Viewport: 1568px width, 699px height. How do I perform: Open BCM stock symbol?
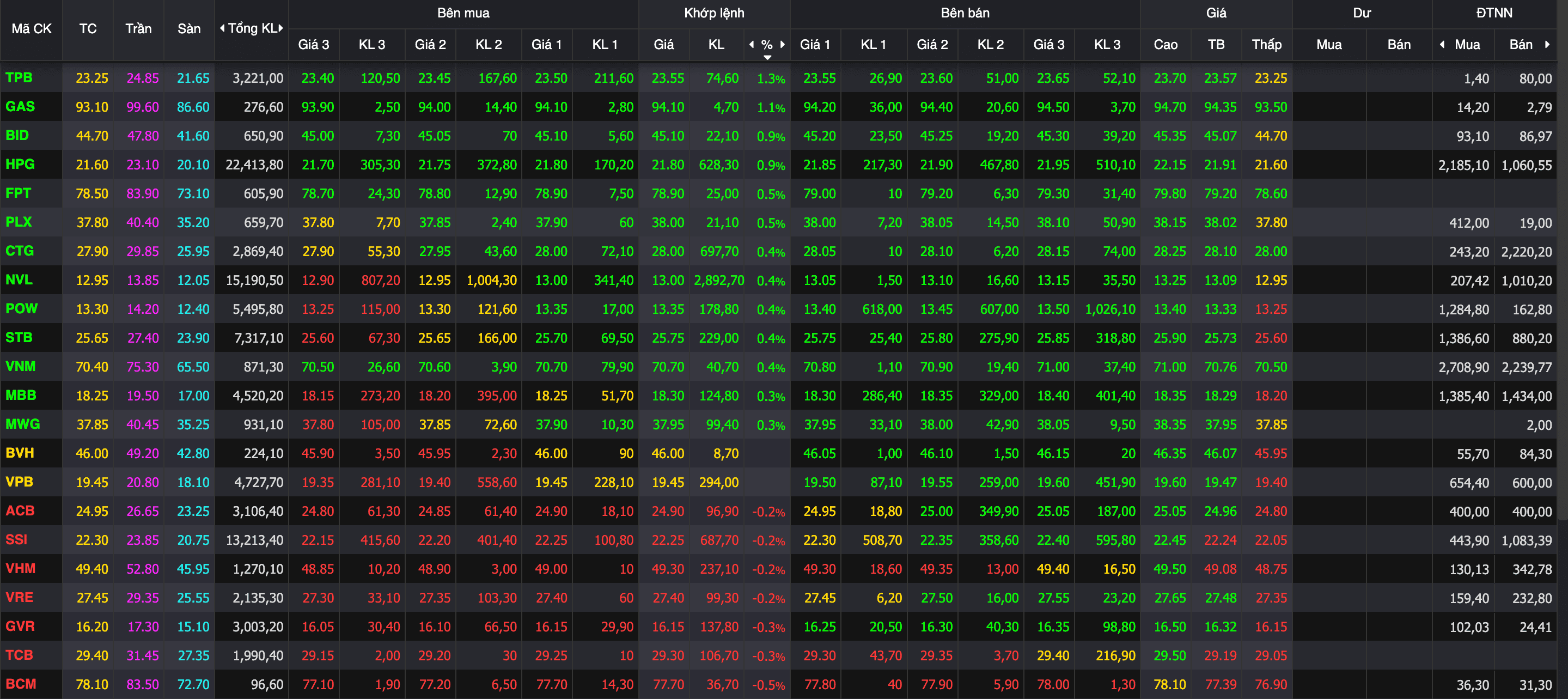coord(21,684)
